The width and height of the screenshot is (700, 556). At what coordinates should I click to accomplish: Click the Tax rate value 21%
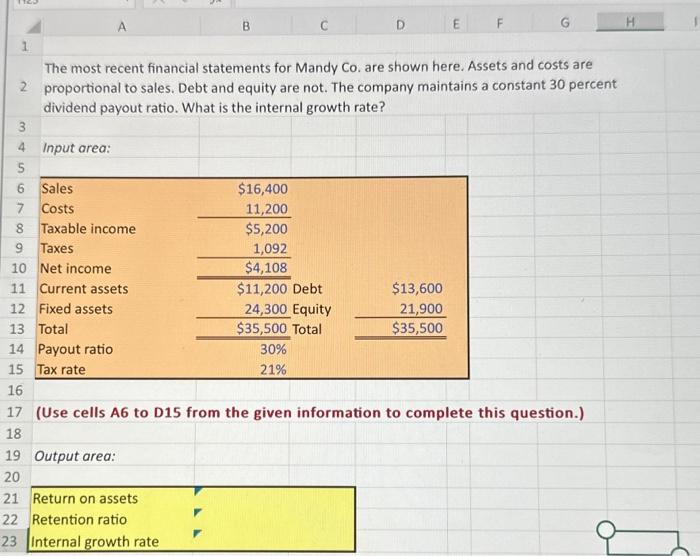273,370
